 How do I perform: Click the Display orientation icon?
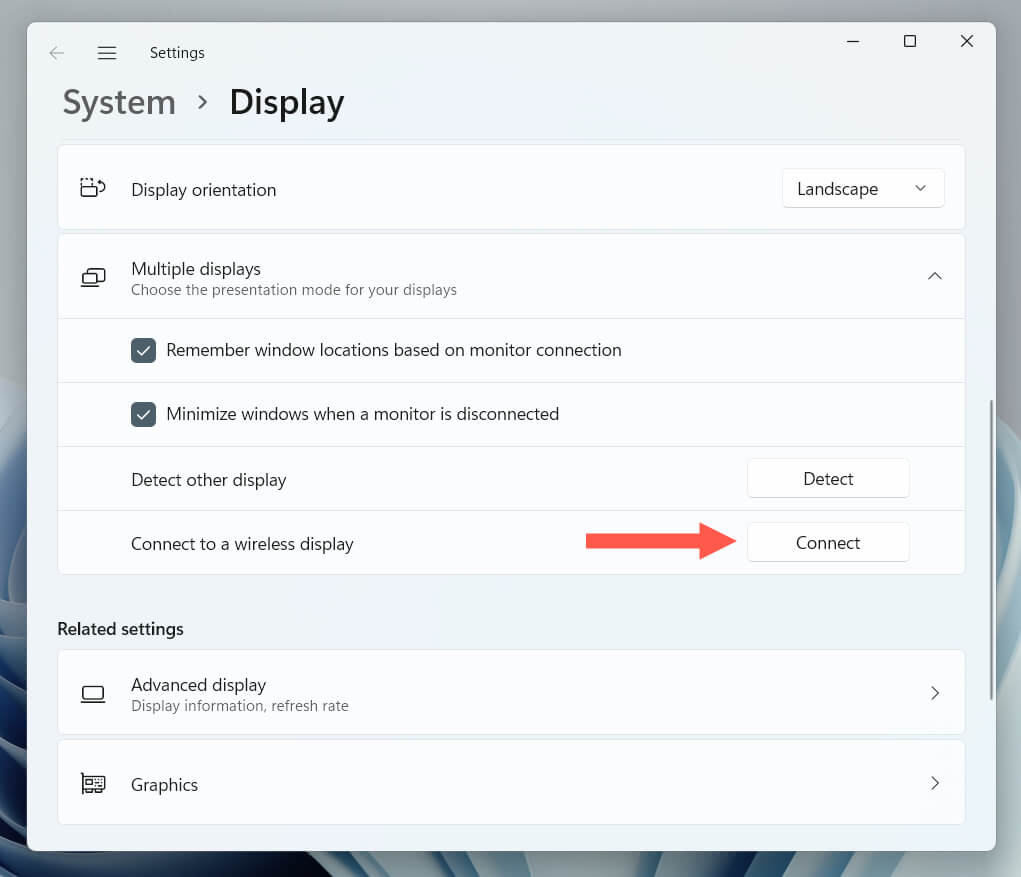(93, 188)
